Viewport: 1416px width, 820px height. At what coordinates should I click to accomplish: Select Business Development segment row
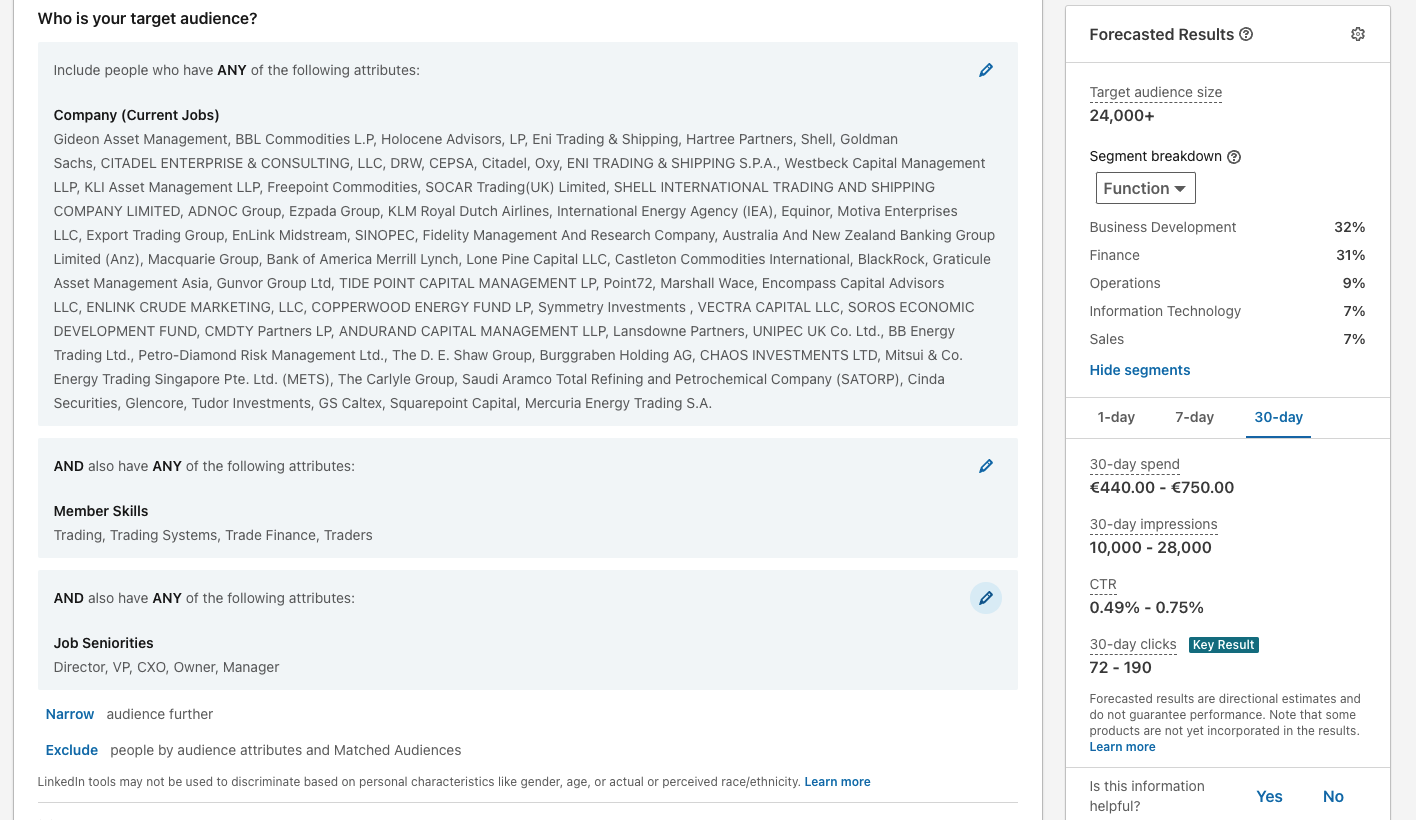1227,227
